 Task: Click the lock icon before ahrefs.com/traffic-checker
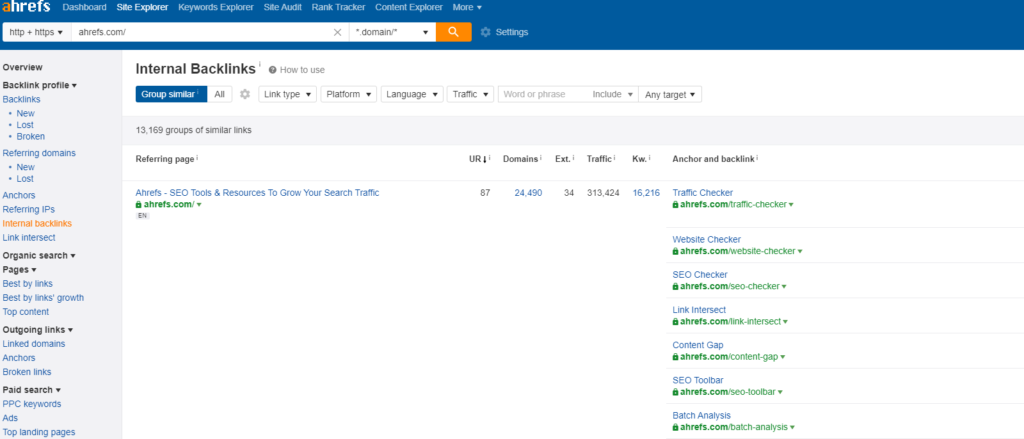(x=676, y=204)
